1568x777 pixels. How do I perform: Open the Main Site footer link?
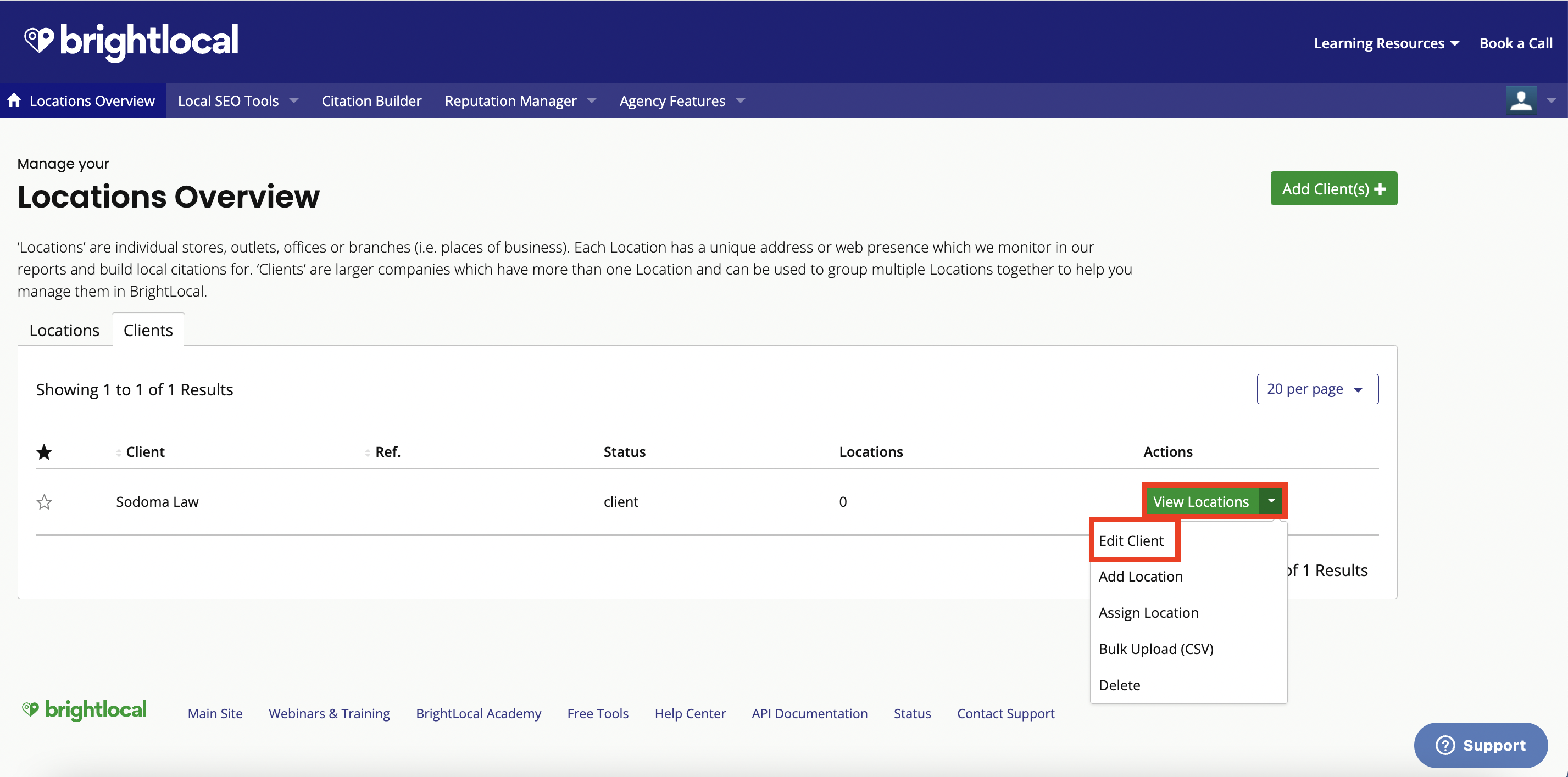215,713
